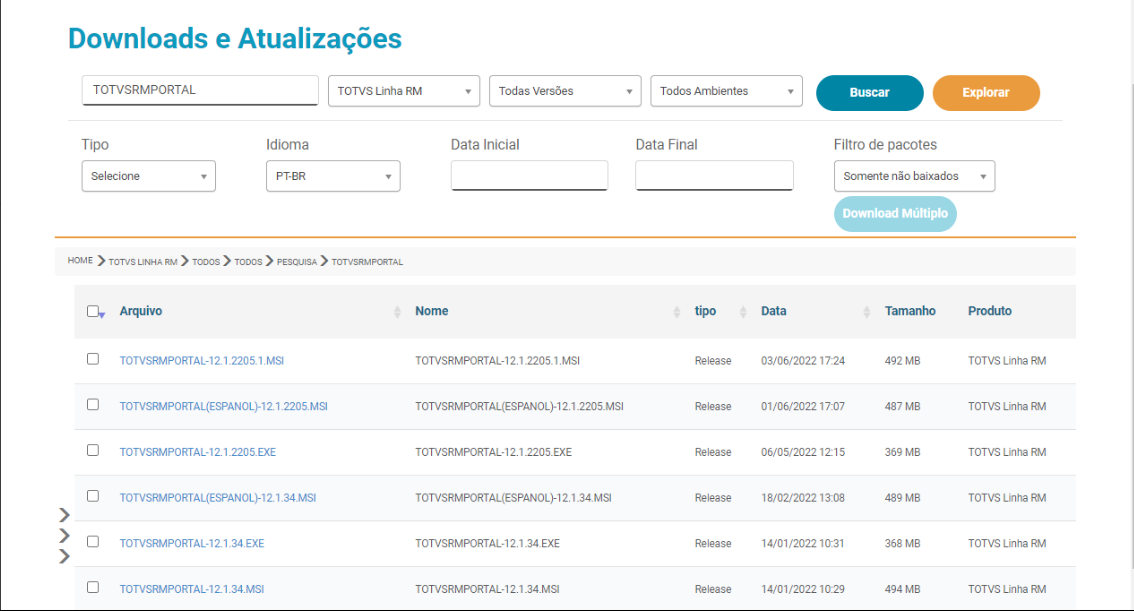Open the TOTVSRMPORTAL-12.1.34.MSI file link
This screenshot has width=1134, height=611.
coord(192,589)
